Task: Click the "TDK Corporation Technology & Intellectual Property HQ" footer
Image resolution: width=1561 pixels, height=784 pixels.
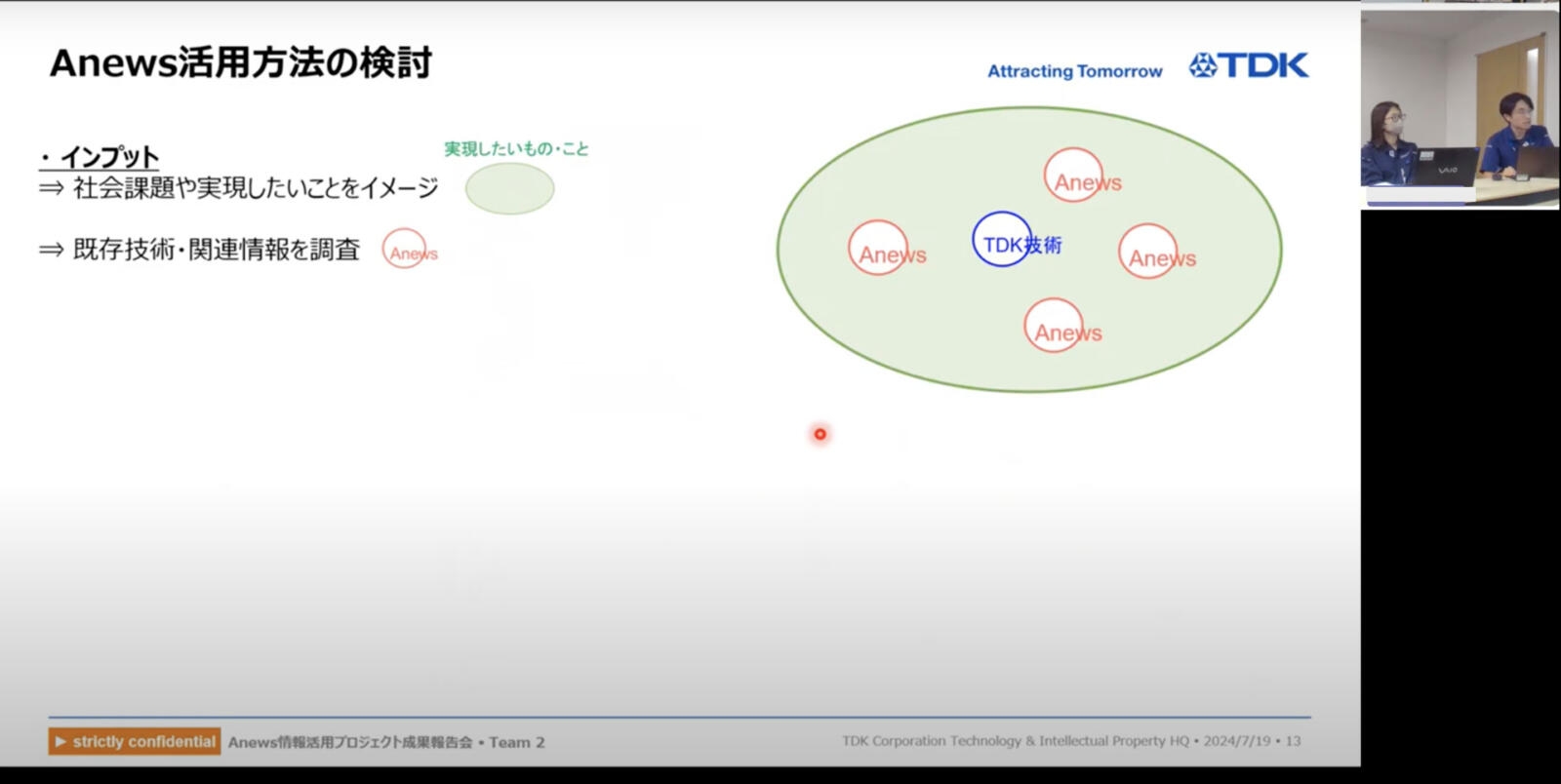Action: [x=1016, y=741]
